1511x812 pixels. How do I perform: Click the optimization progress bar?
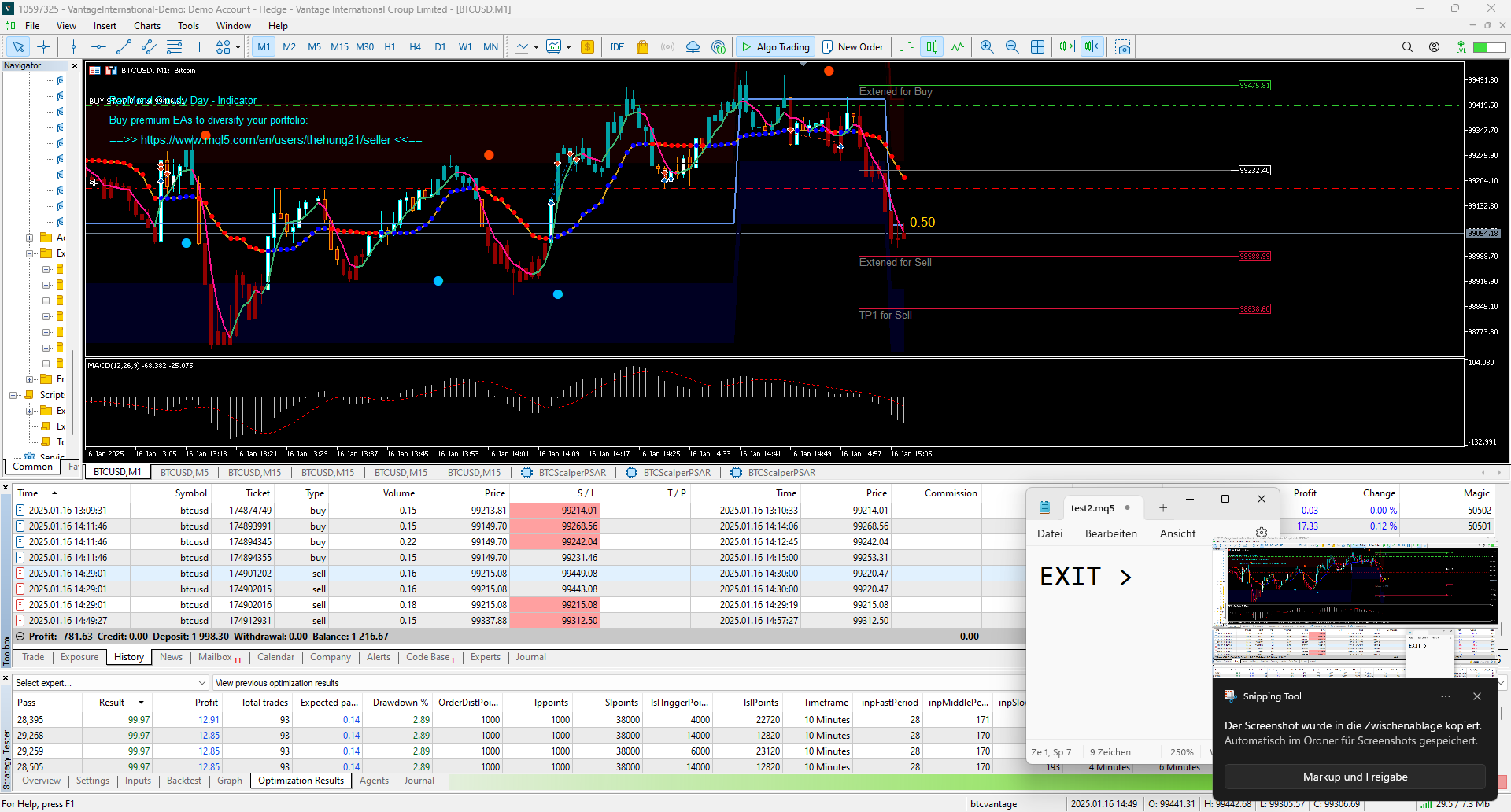787,781
